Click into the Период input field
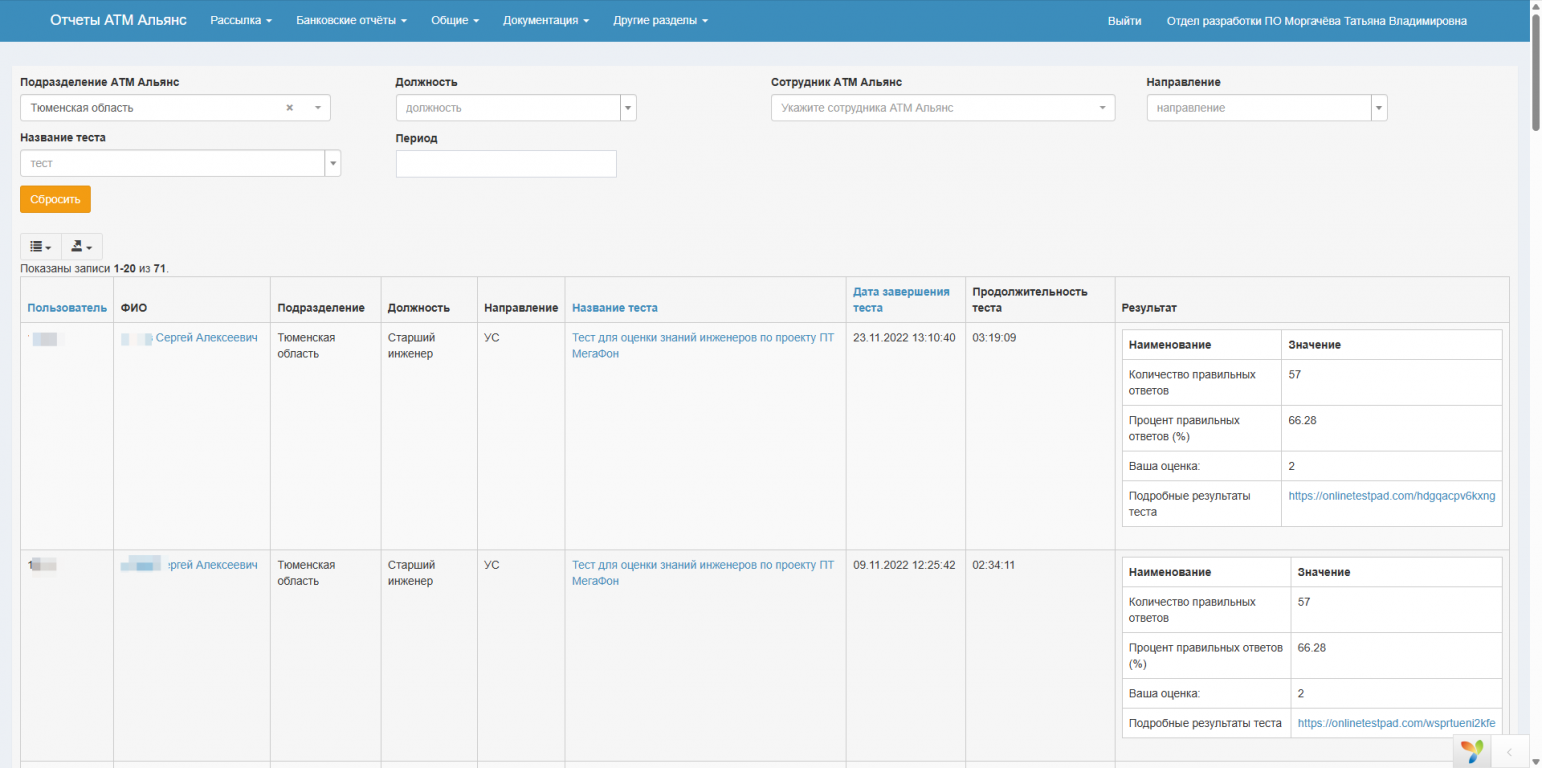Viewport: 1542px width, 768px height. click(x=506, y=164)
